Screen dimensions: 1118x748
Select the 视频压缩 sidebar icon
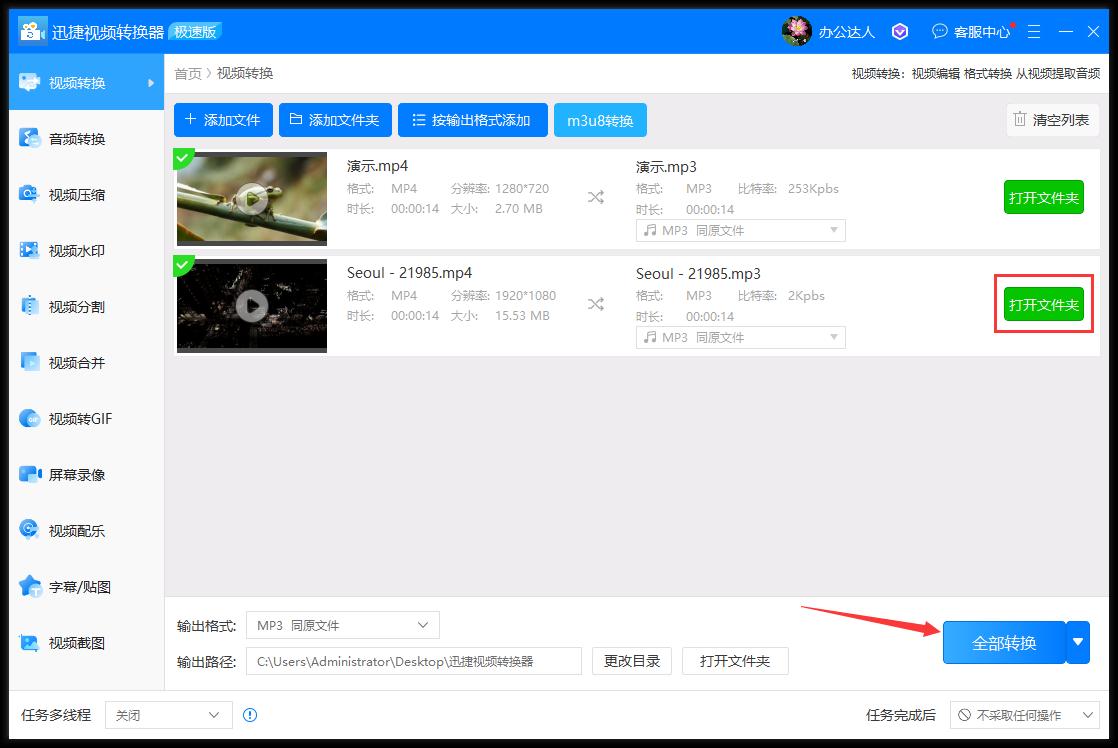[x=65, y=193]
